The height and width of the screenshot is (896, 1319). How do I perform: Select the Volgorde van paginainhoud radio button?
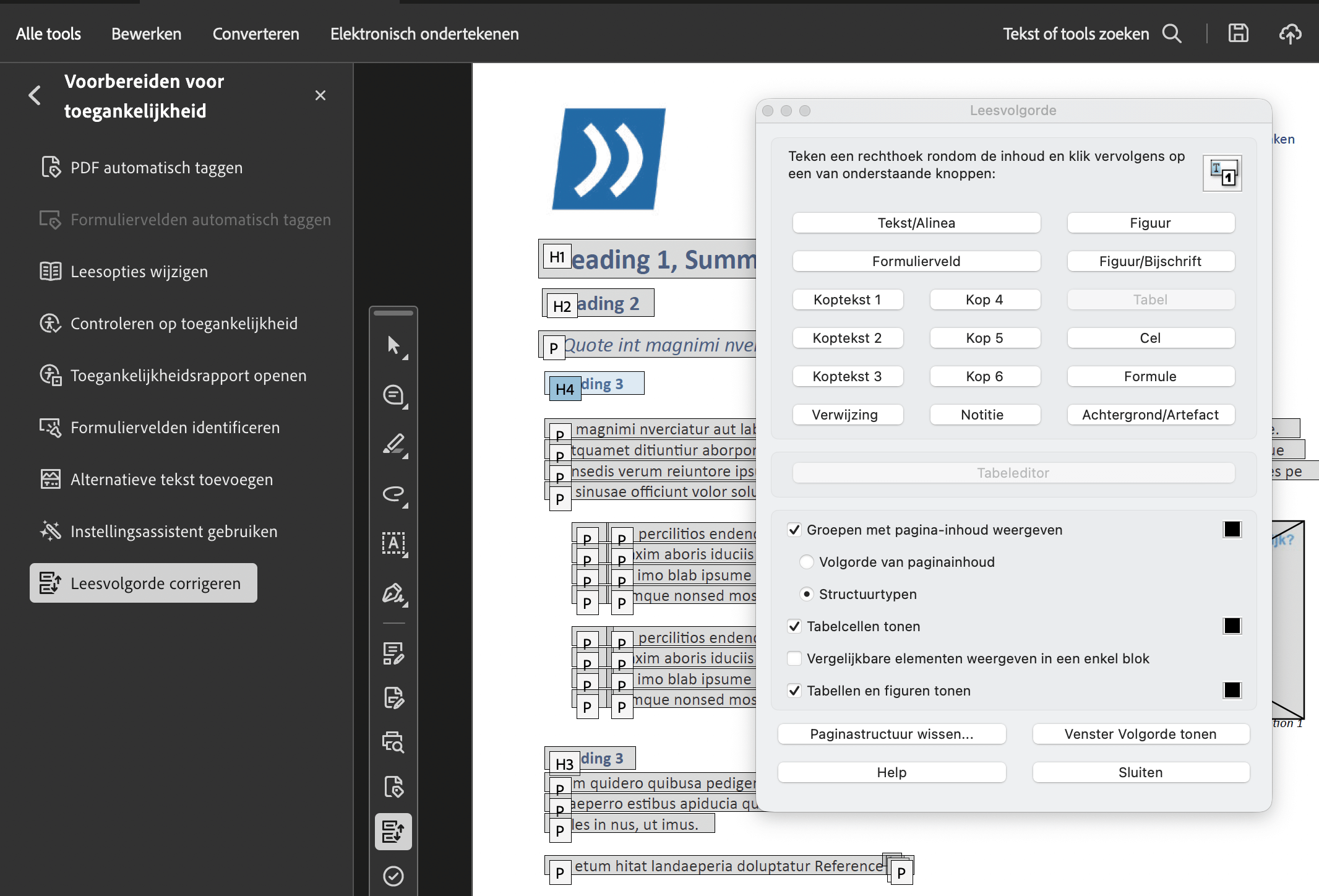click(807, 562)
